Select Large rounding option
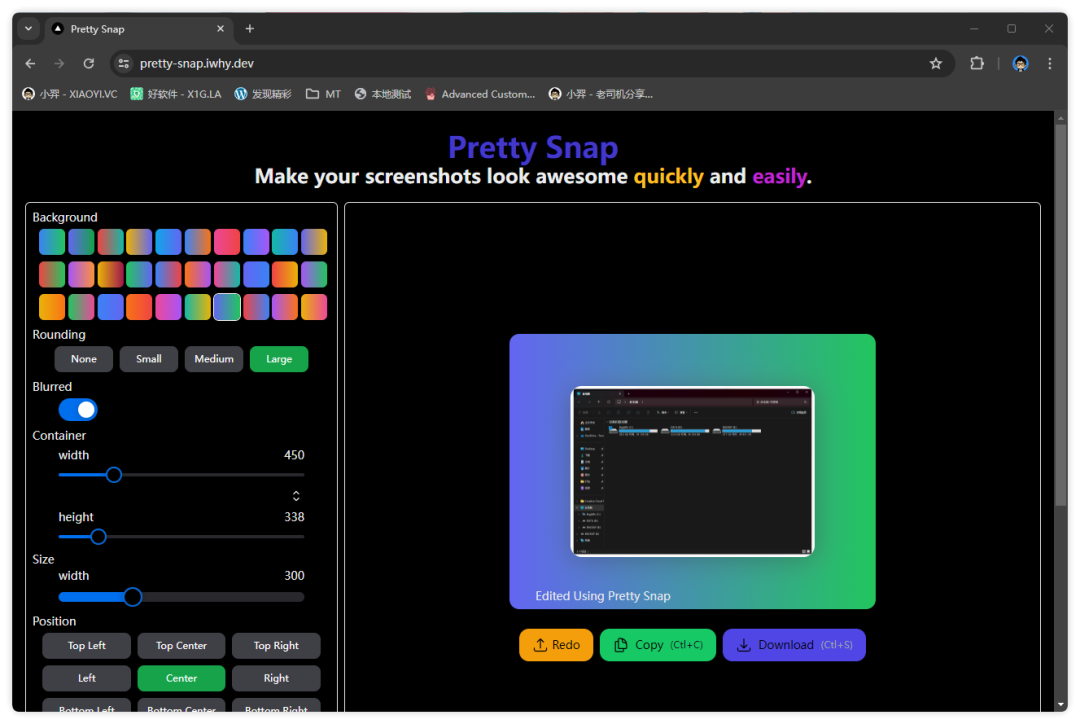The width and height of the screenshot is (1080, 724). pos(279,359)
